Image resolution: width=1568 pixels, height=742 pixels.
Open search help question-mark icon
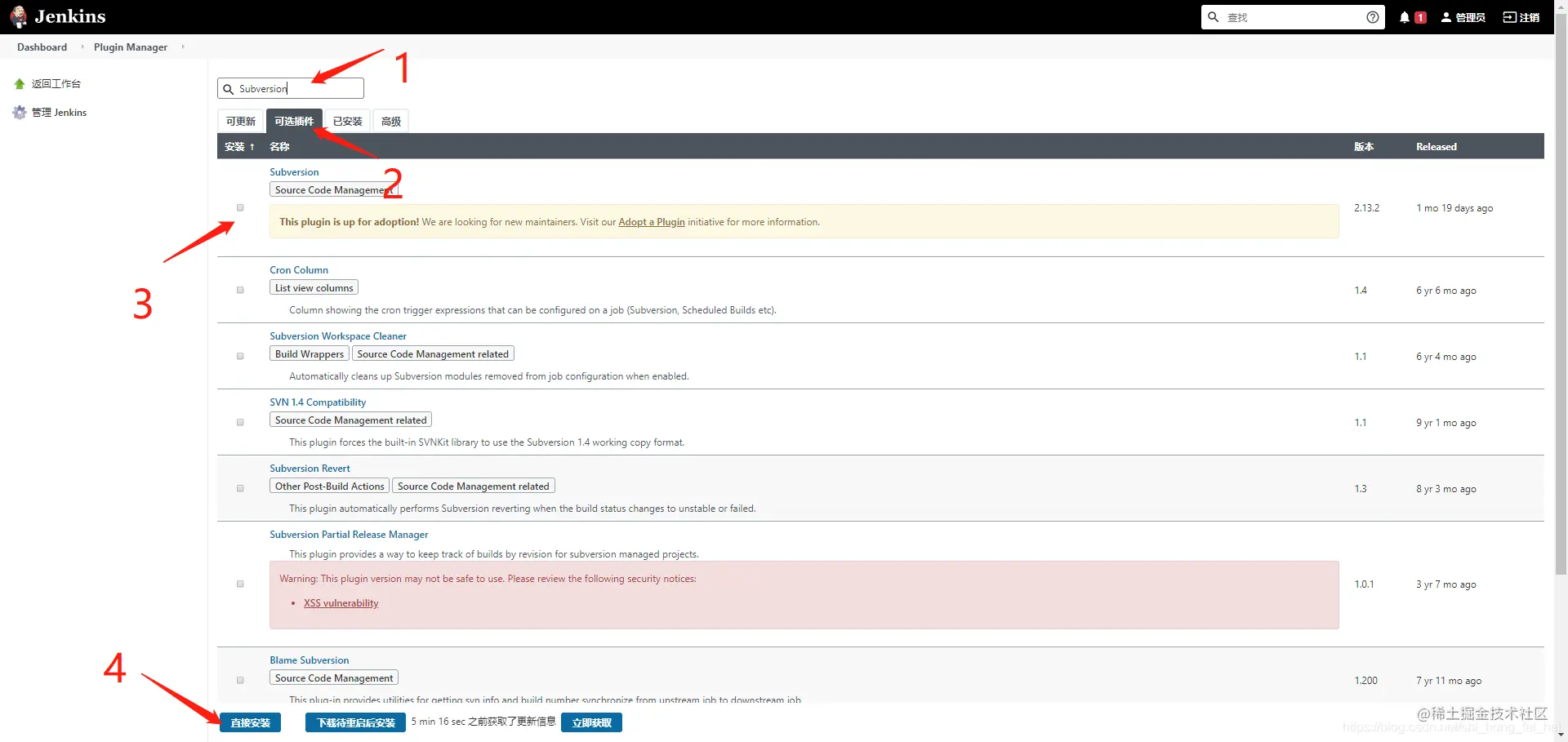click(x=1373, y=17)
